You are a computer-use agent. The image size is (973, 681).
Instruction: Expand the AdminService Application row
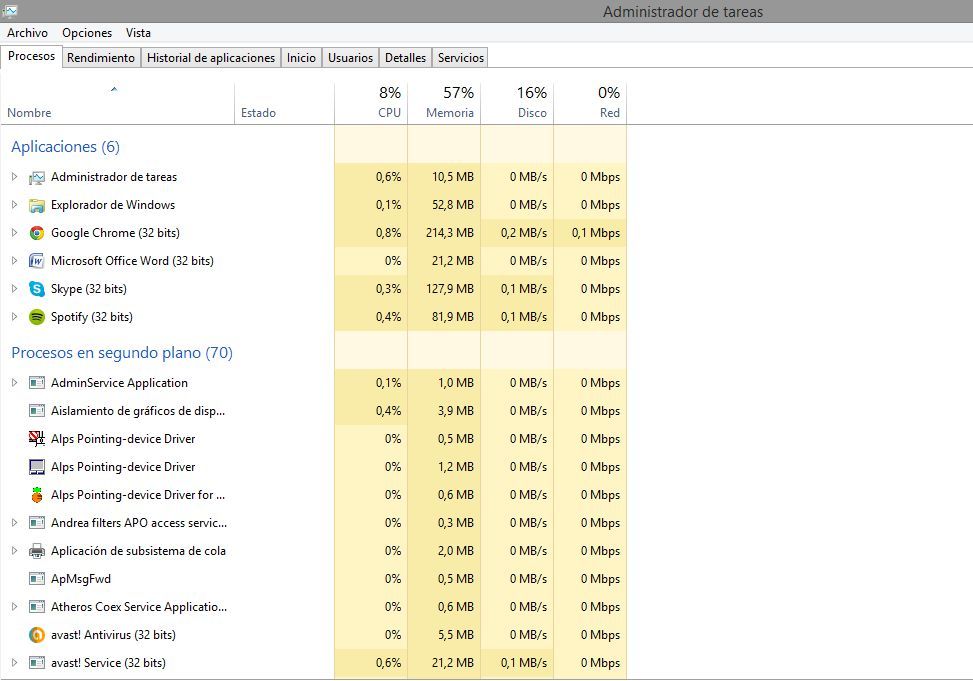pyautogui.click(x=14, y=383)
